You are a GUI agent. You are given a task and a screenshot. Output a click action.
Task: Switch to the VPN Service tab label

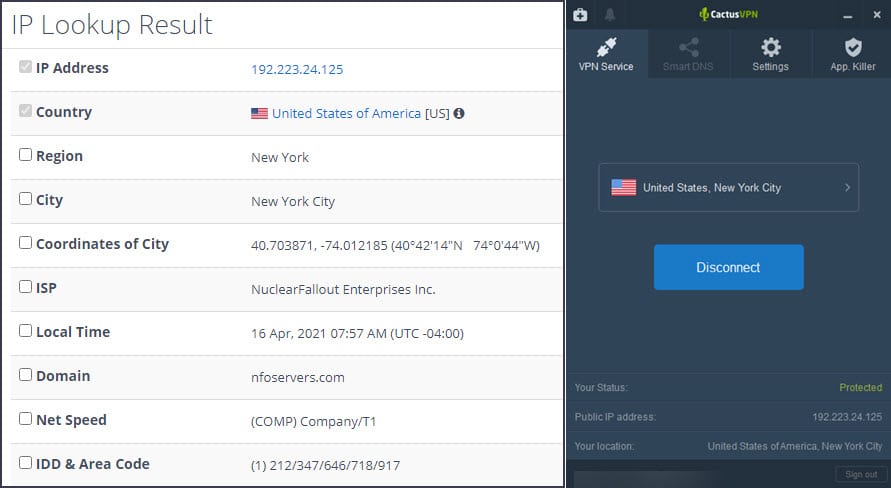pos(606,66)
